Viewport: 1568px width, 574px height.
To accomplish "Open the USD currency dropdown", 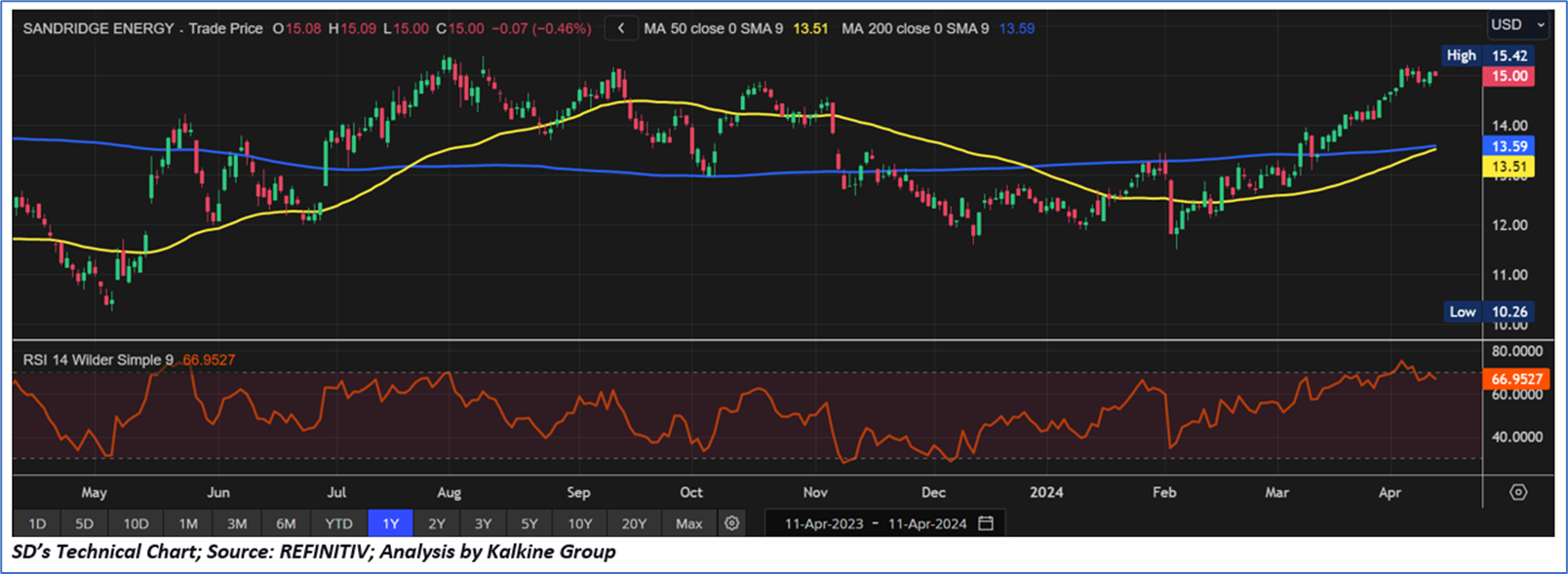I will 1518,24.
